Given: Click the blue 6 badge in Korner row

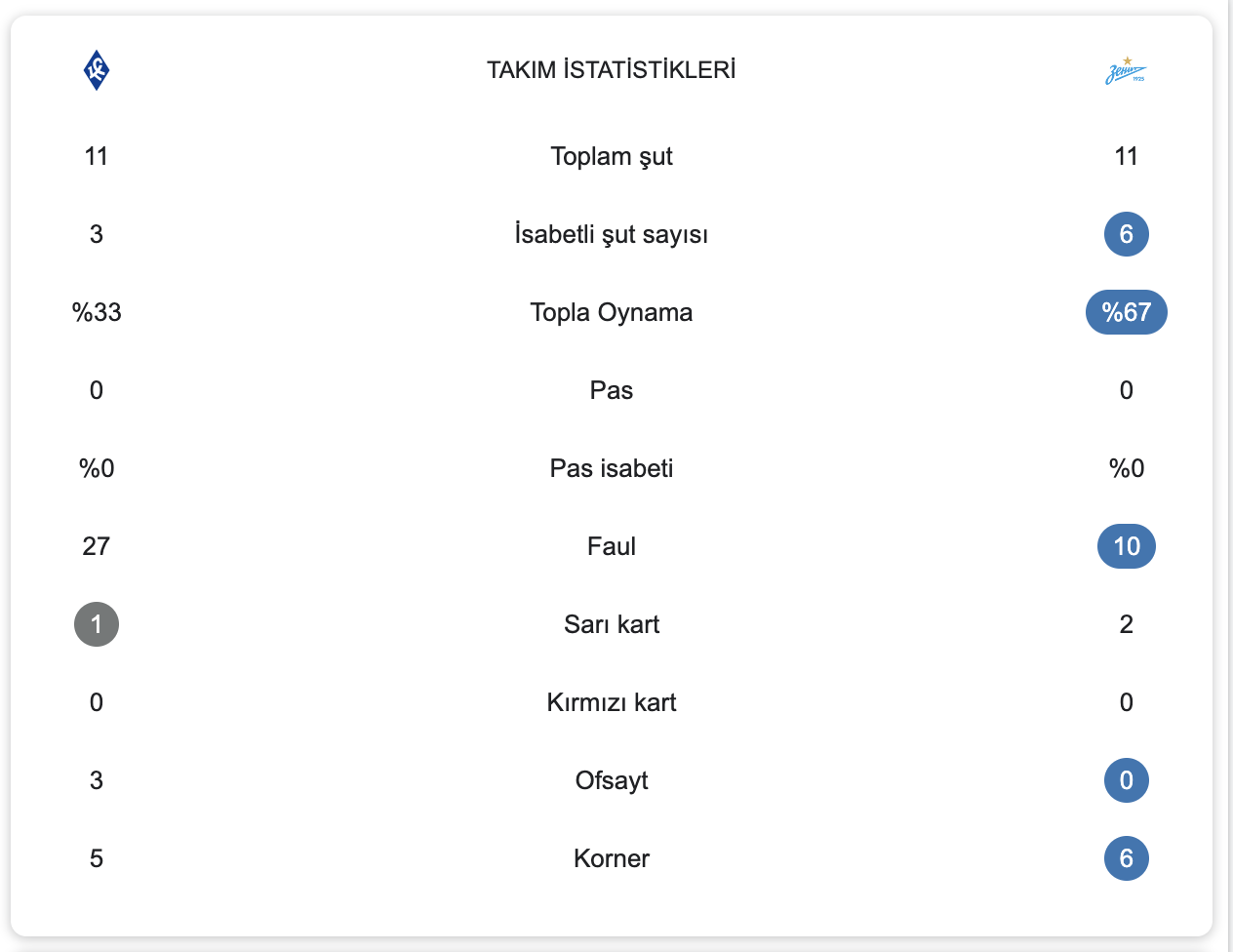Looking at the screenshot, I should click(1126, 858).
